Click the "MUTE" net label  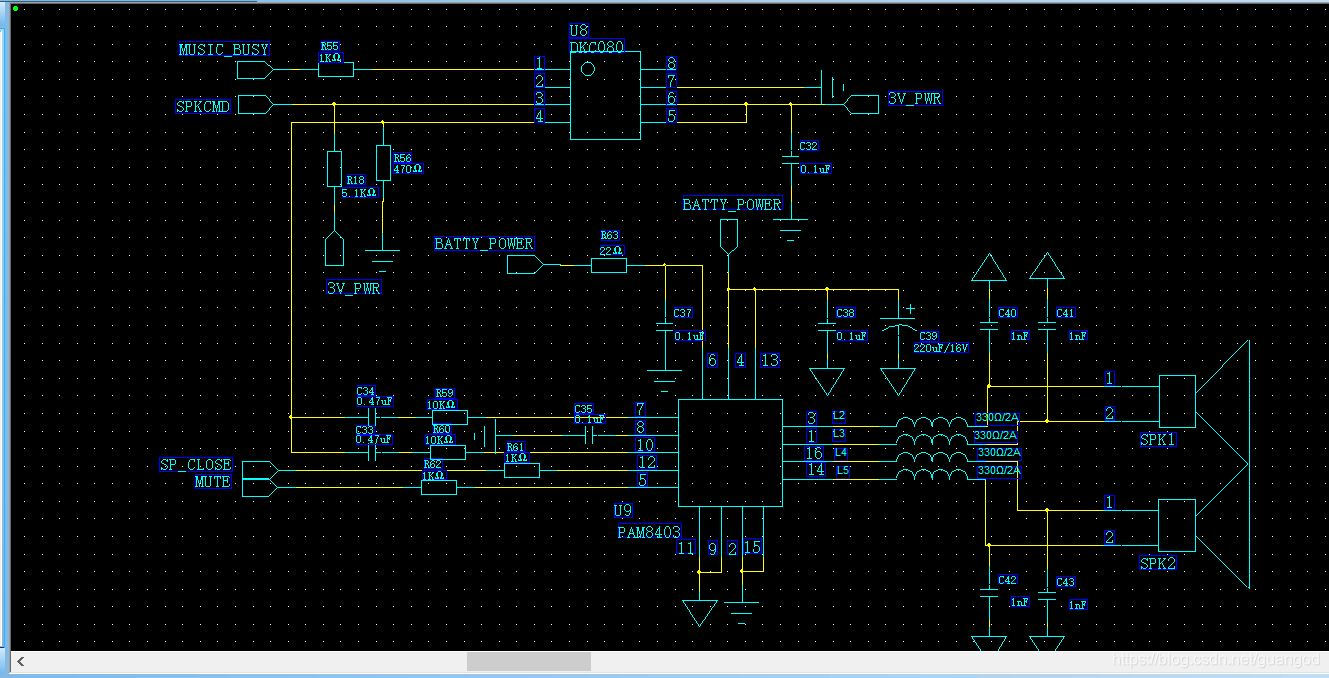pos(213,482)
